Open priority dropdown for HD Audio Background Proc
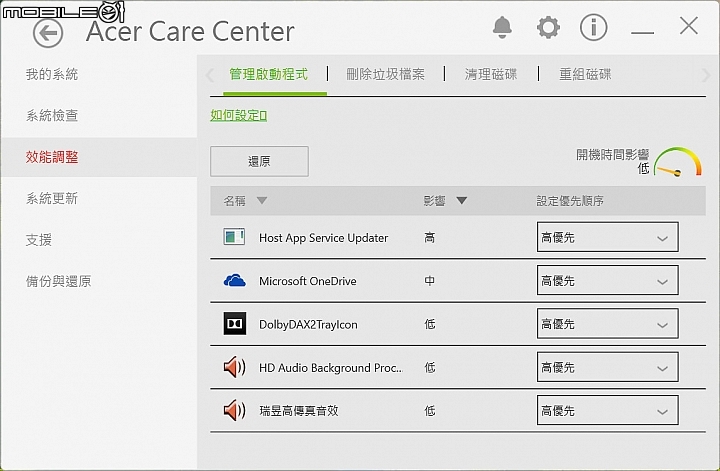Image resolution: width=720 pixels, height=471 pixels. tap(607, 367)
